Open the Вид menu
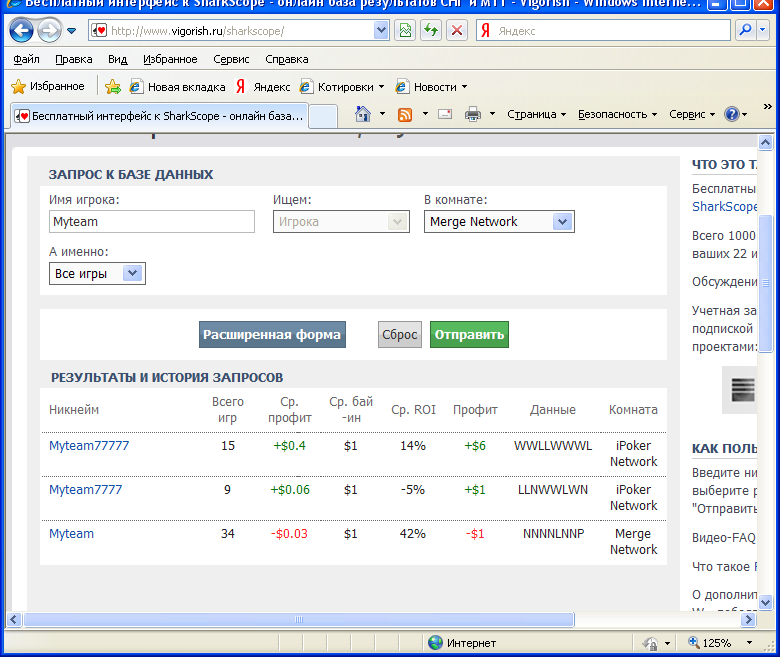Image resolution: width=780 pixels, height=657 pixels. pyautogui.click(x=117, y=59)
